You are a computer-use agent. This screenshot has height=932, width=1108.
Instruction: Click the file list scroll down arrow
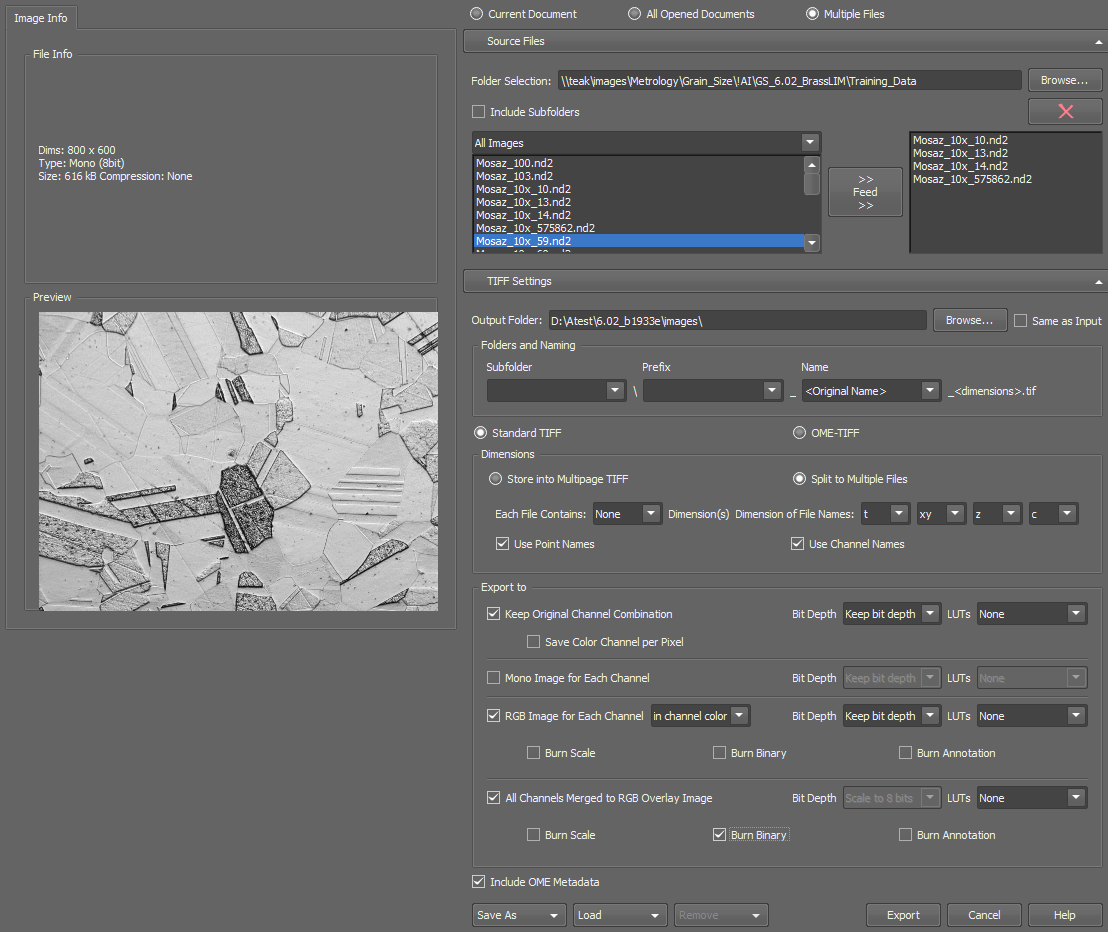click(812, 242)
